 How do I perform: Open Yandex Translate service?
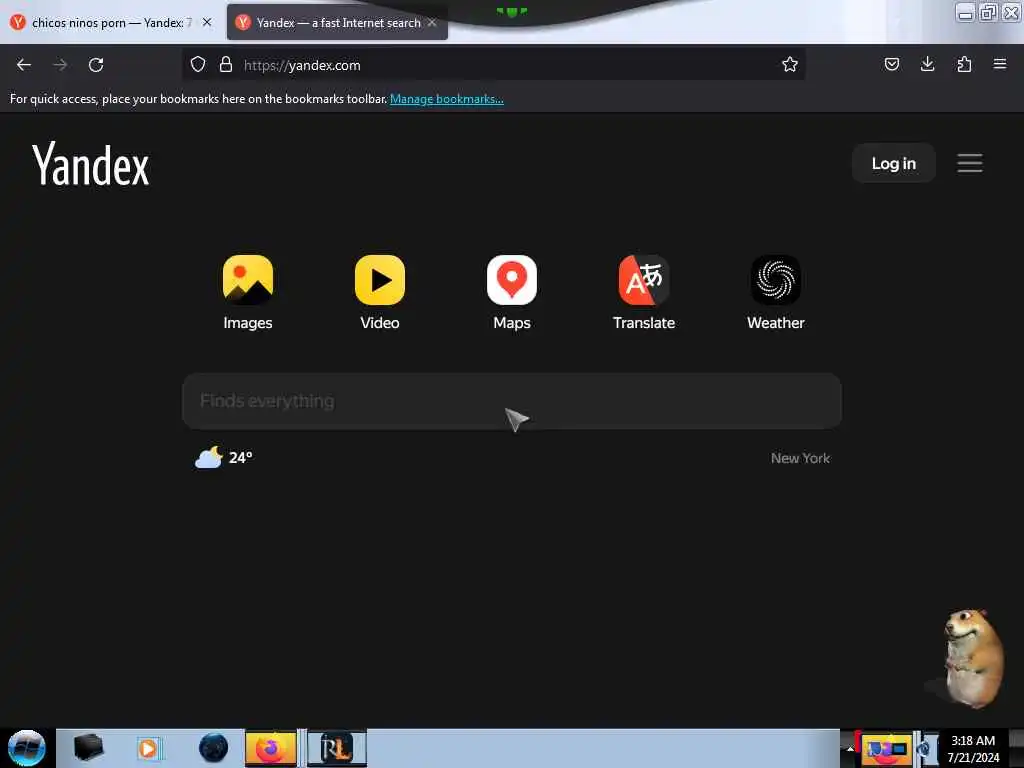pyautogui.click(x=643, y=293)
